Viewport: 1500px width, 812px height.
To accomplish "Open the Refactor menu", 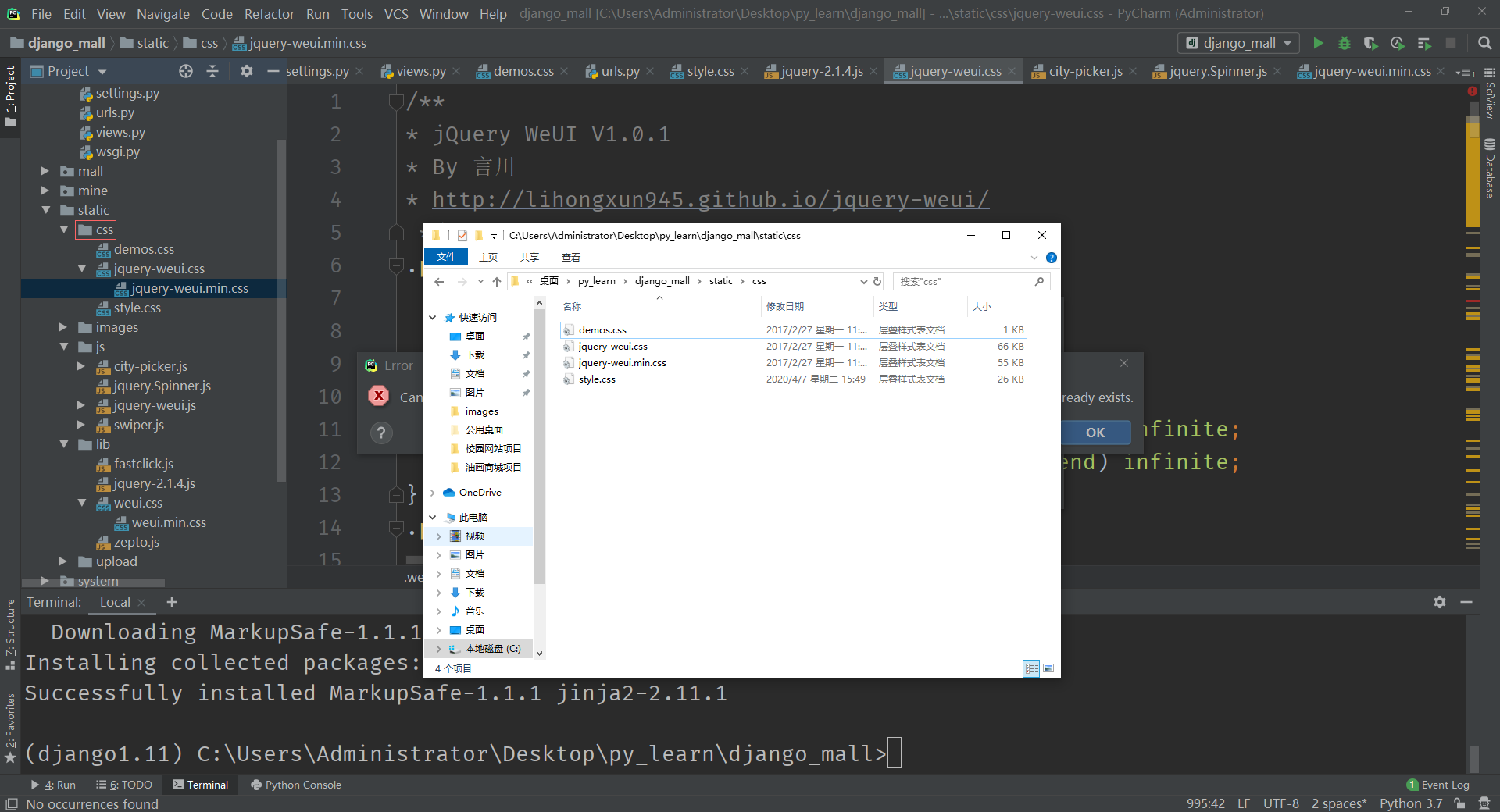I will [269, 14].
